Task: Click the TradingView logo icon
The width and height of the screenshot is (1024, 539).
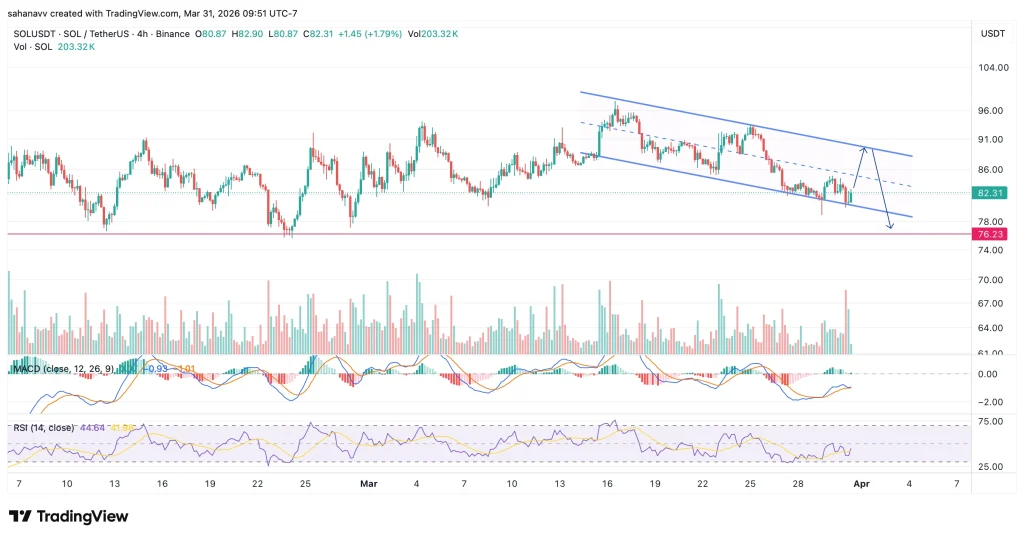Action: (20, 516)
